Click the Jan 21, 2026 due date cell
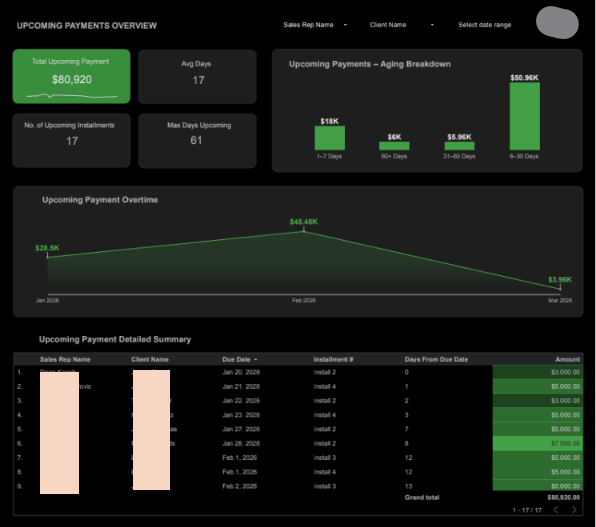This screenshot has width=596, height=527. click(241, 387)
